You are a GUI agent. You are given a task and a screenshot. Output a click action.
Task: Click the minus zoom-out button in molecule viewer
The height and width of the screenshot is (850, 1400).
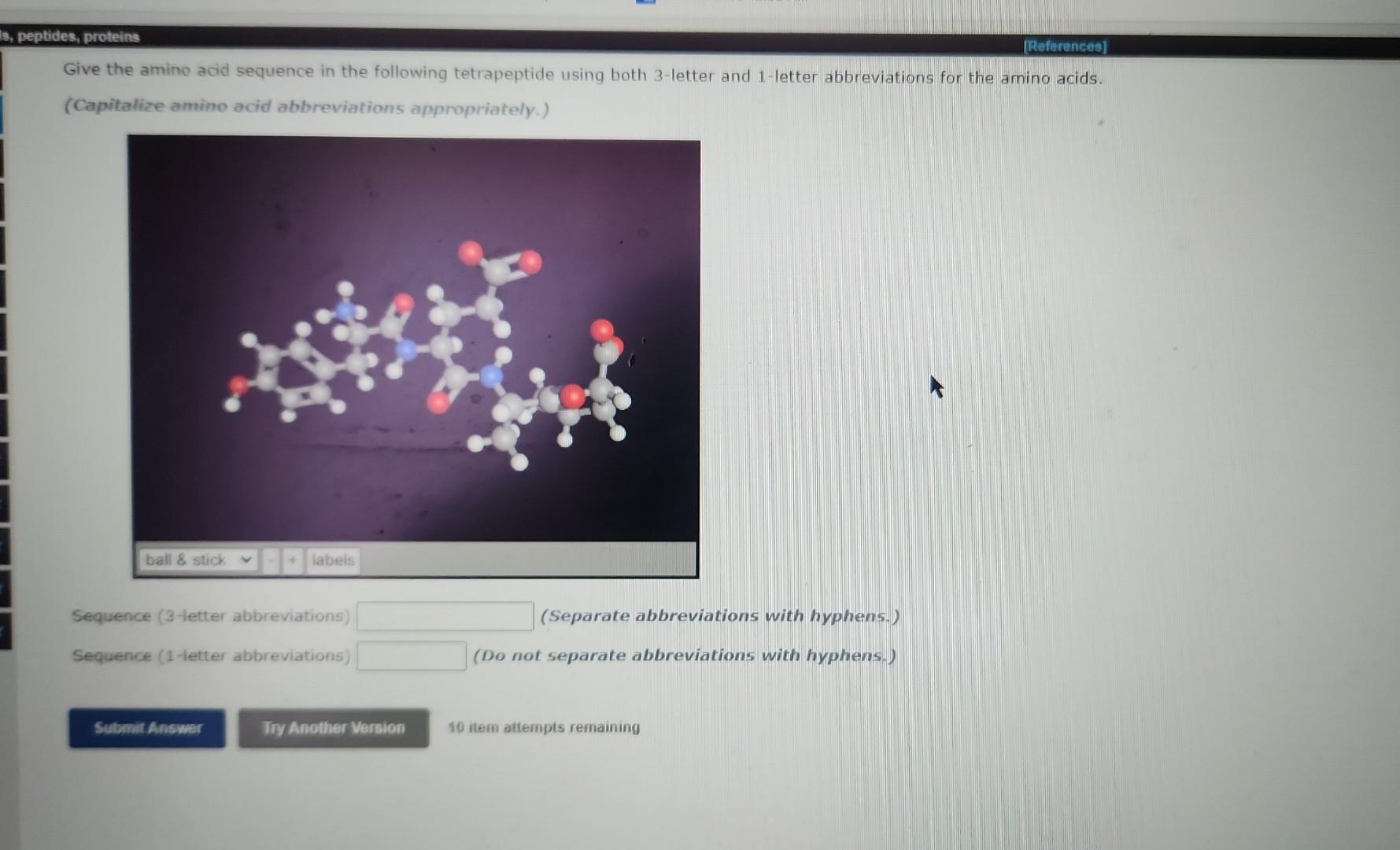coord(271,561)
